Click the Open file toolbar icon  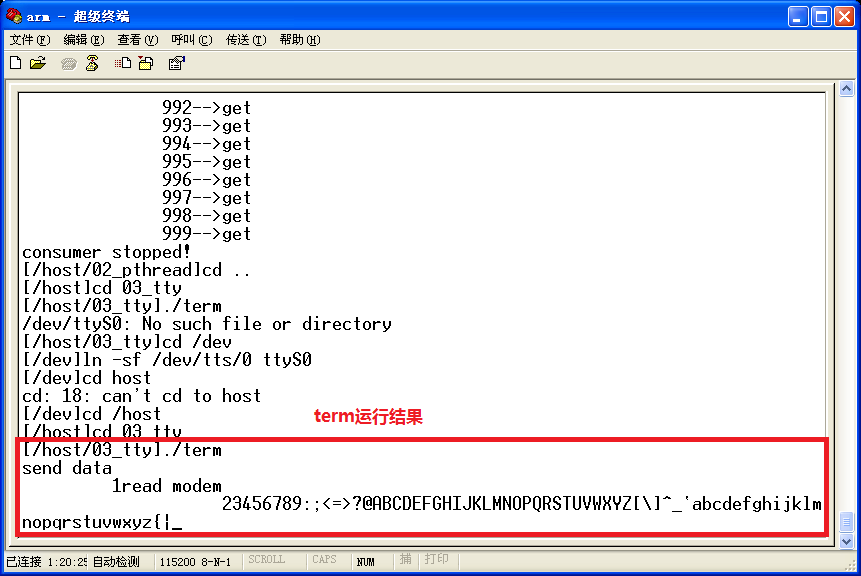click(38, 63)
